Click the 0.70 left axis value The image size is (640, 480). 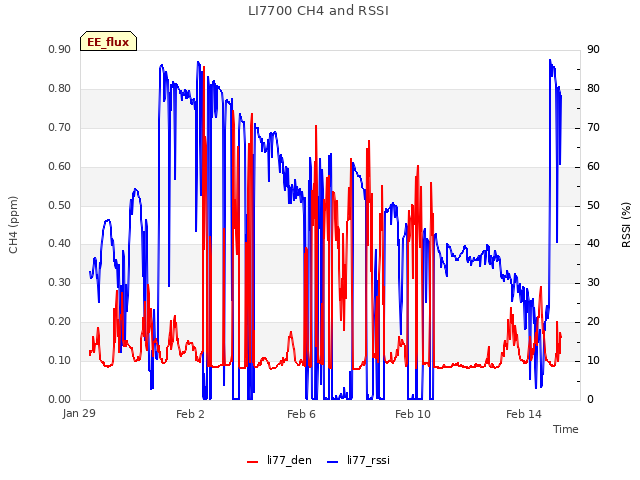point(60,128)
